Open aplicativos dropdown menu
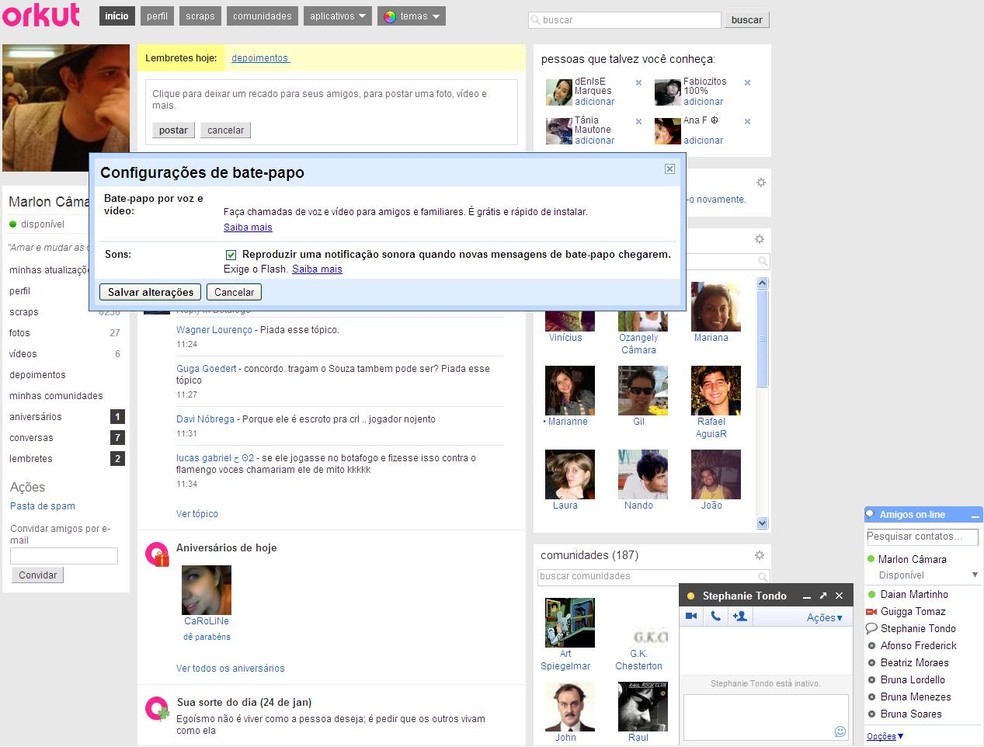This screenshot has width=984, height=747. (x=337, y=16)
